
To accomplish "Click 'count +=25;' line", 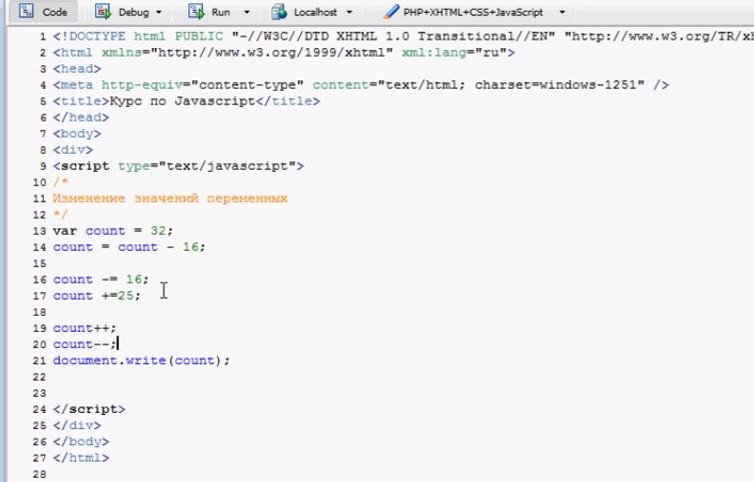I will point(97,296).
